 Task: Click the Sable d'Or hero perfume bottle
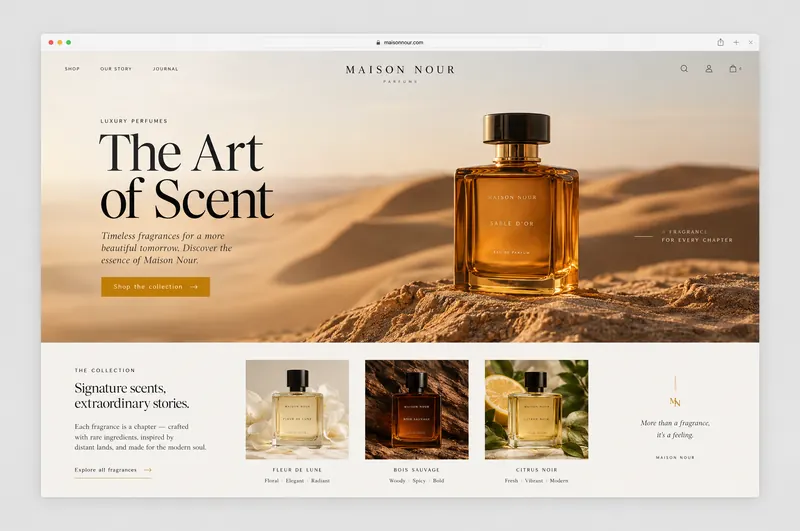click(x=516, y=204)
